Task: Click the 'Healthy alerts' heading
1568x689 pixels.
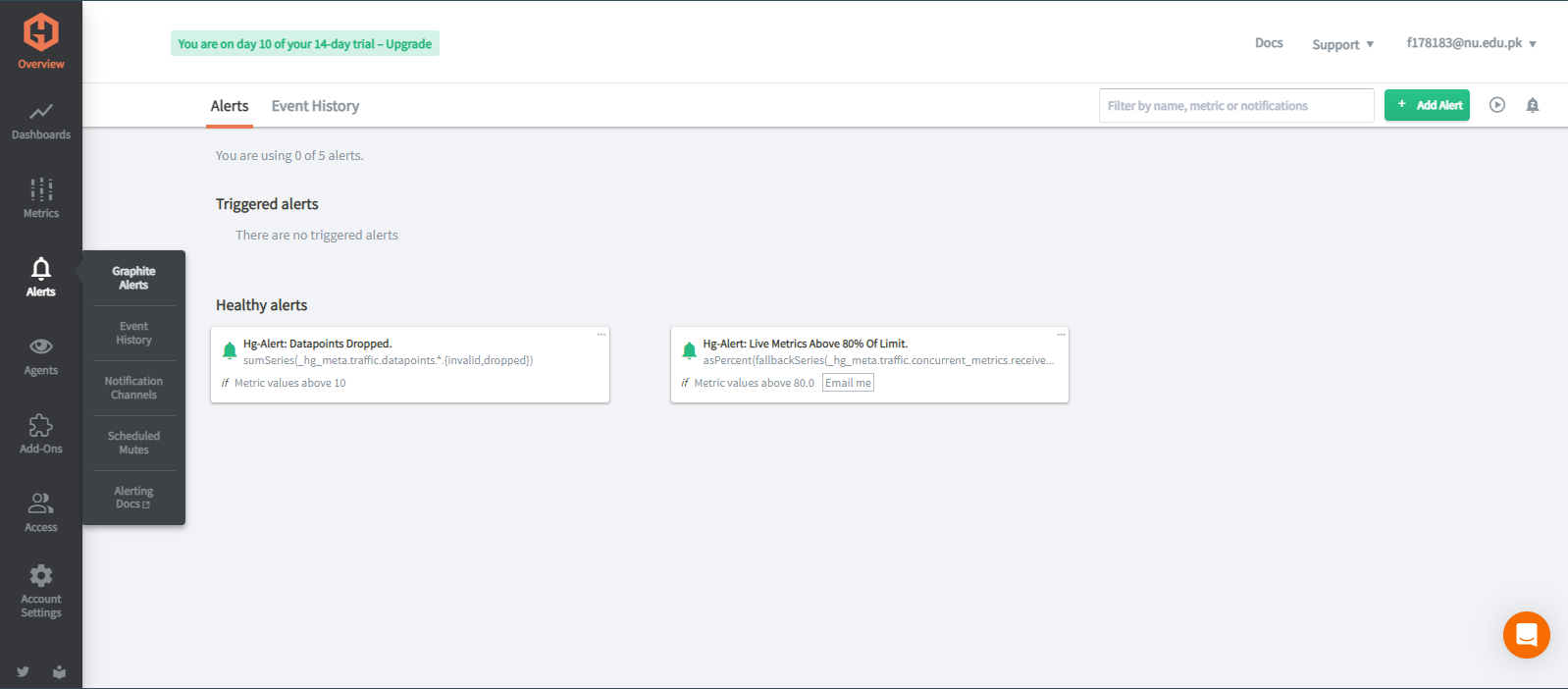Action: tap(261, 305)
